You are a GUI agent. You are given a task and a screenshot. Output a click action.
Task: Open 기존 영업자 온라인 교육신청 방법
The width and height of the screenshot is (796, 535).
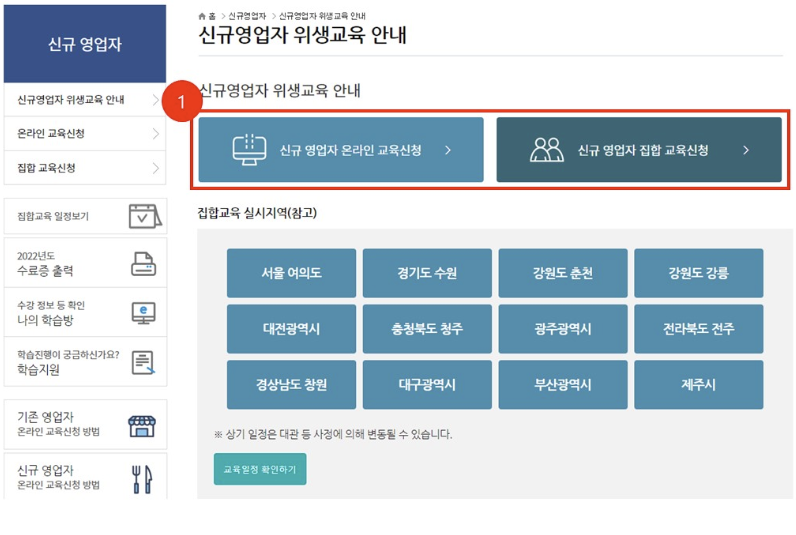point(85,424)
